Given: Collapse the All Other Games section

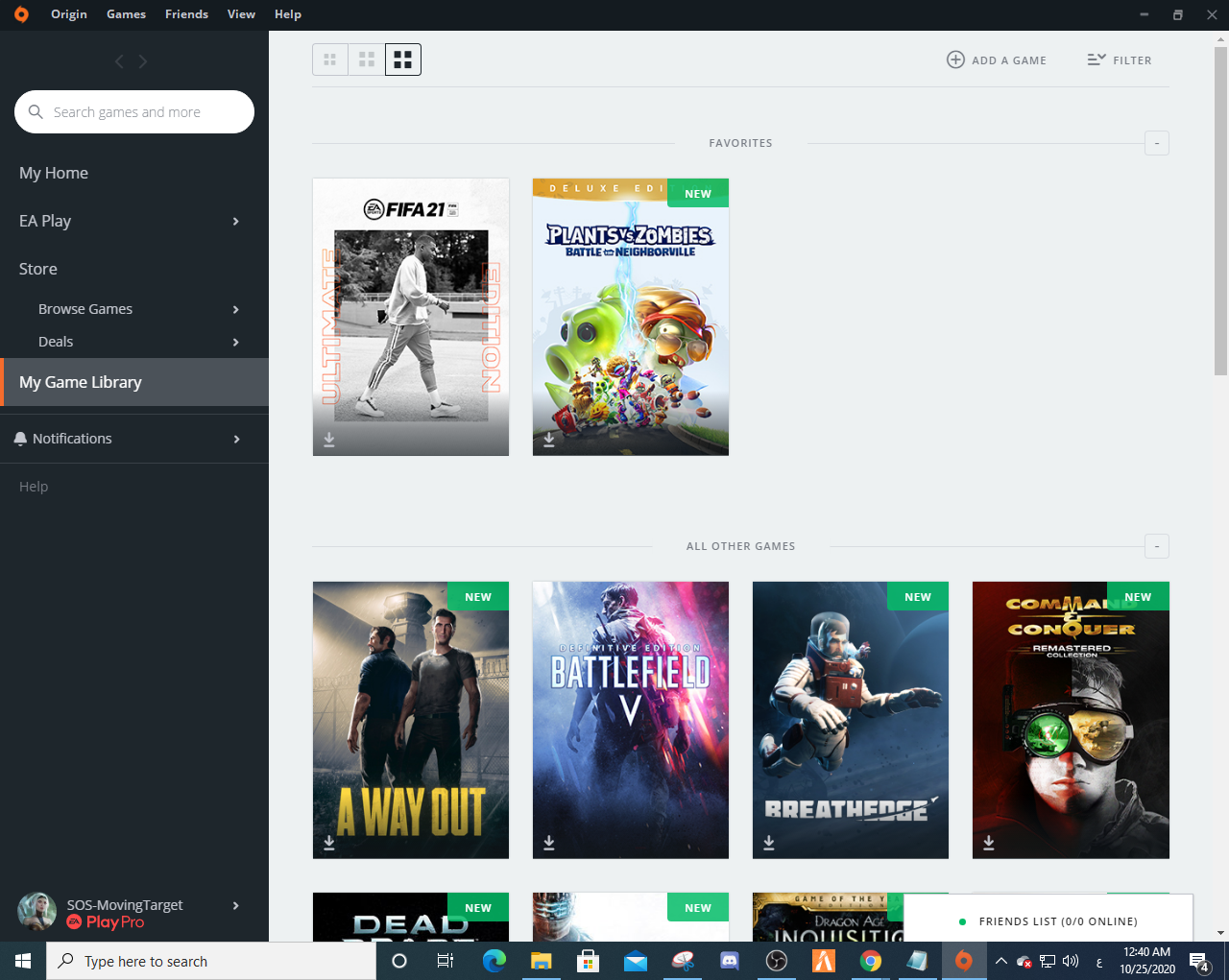Looking at the screenshot, I should [1157, 546].
